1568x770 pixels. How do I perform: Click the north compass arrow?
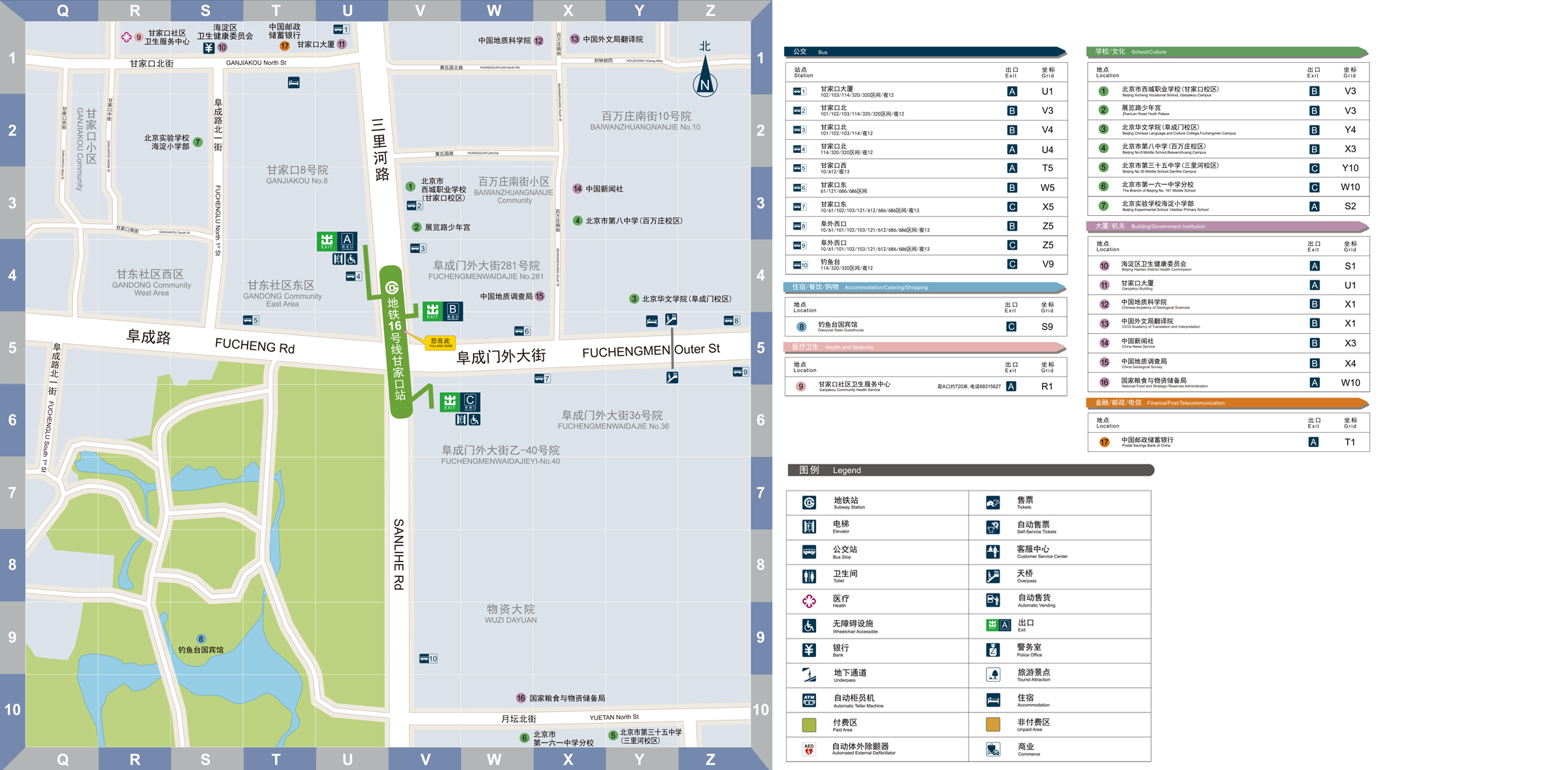tap(705, 77)
